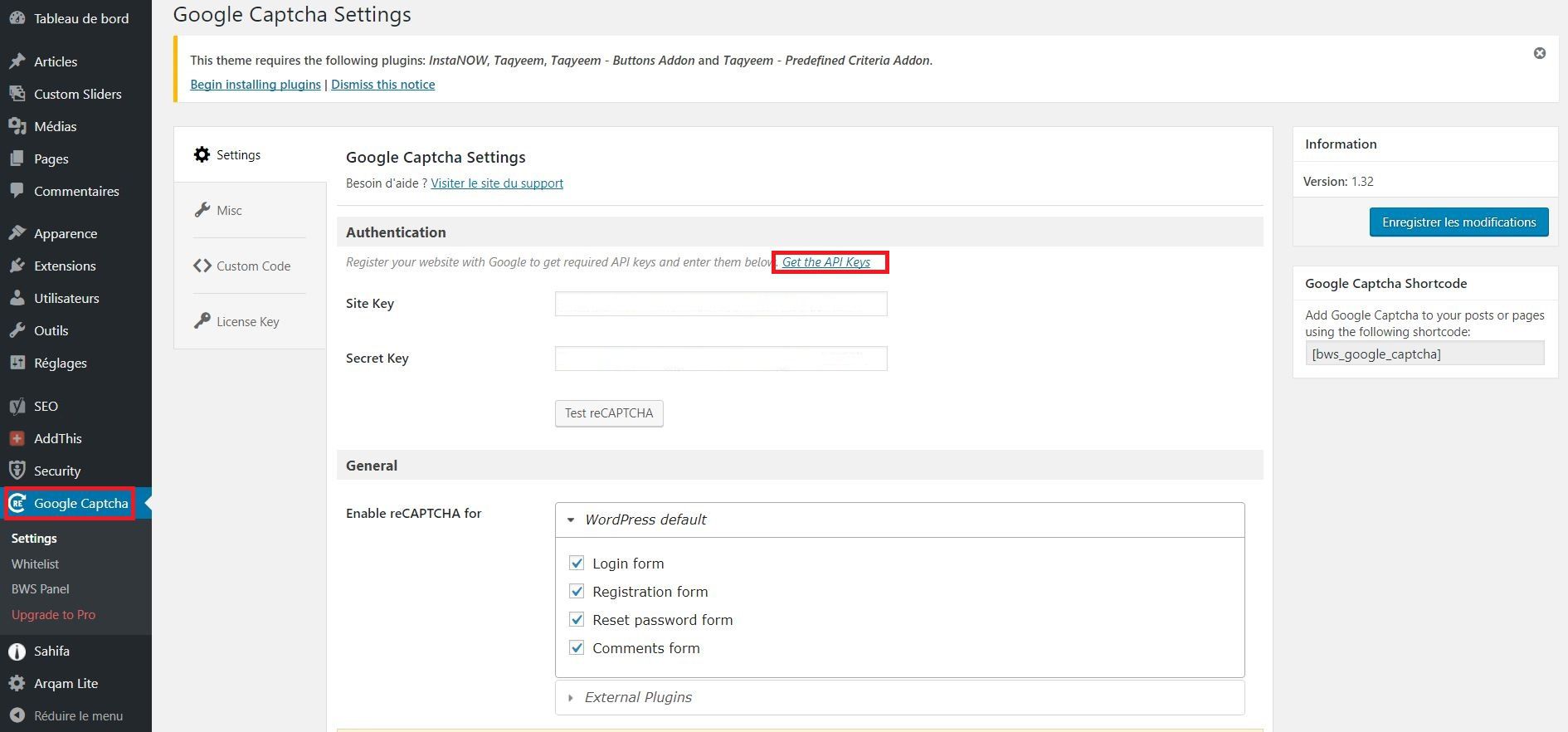Screen dimensions: 1568x732
Task: Click the Google Captcha reCAPTCHA icon
Action: tap(17, 503)
